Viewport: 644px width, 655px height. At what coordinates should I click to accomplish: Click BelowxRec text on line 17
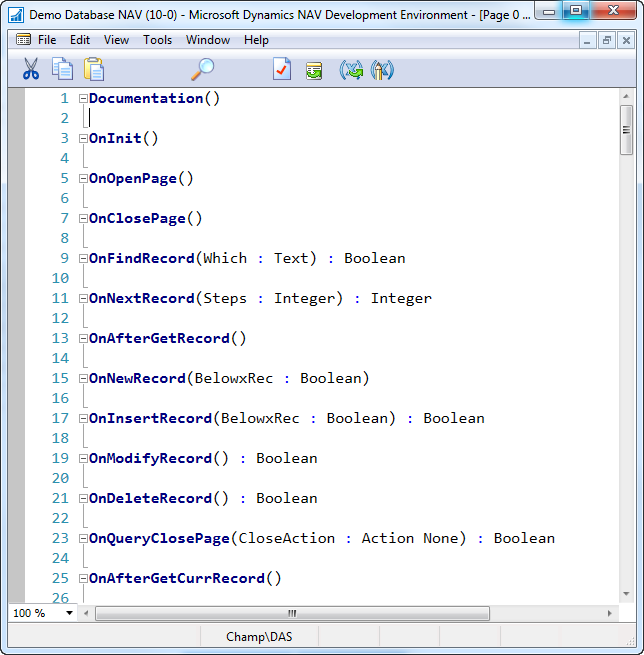[x=260, y=419]
